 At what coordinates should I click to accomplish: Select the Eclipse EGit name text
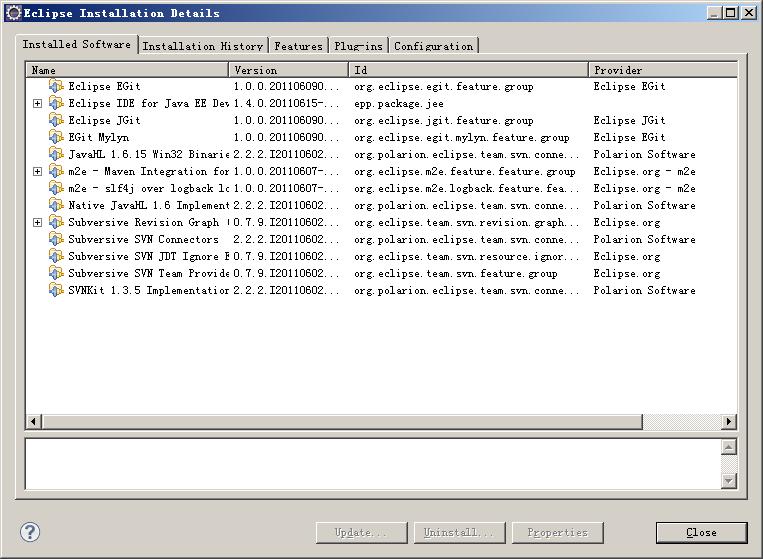(104, 87)
